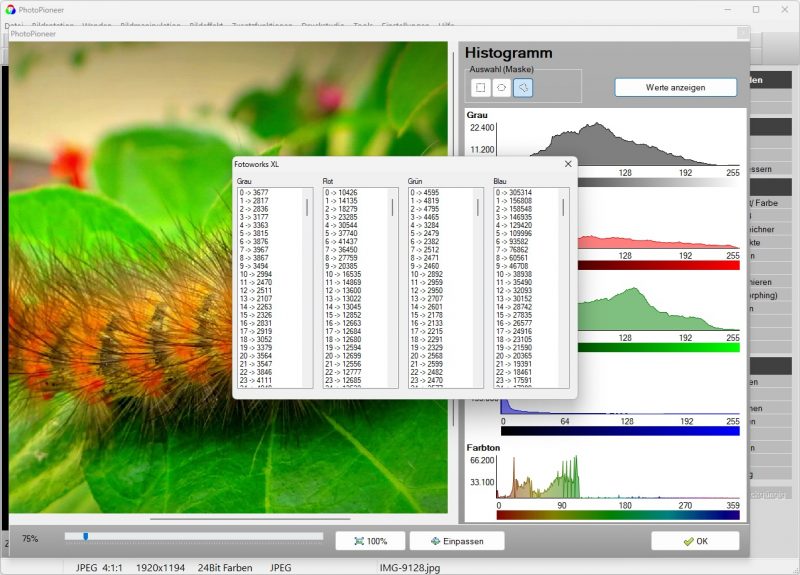This screenshot has height=575, width=800.
Task: Click the PhotoPioneer logo in title bar
Action: (x=10, y=10)
